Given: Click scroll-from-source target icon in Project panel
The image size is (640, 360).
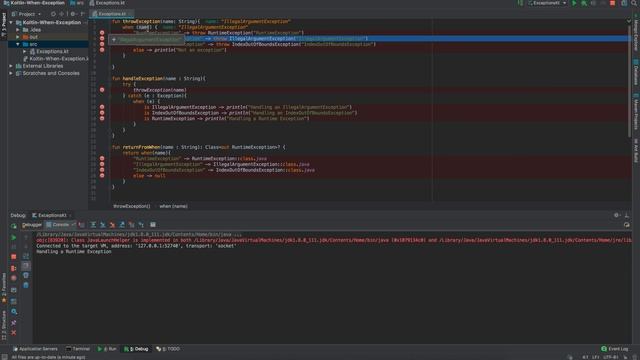Looking at the screenshot, I should 53,14.
